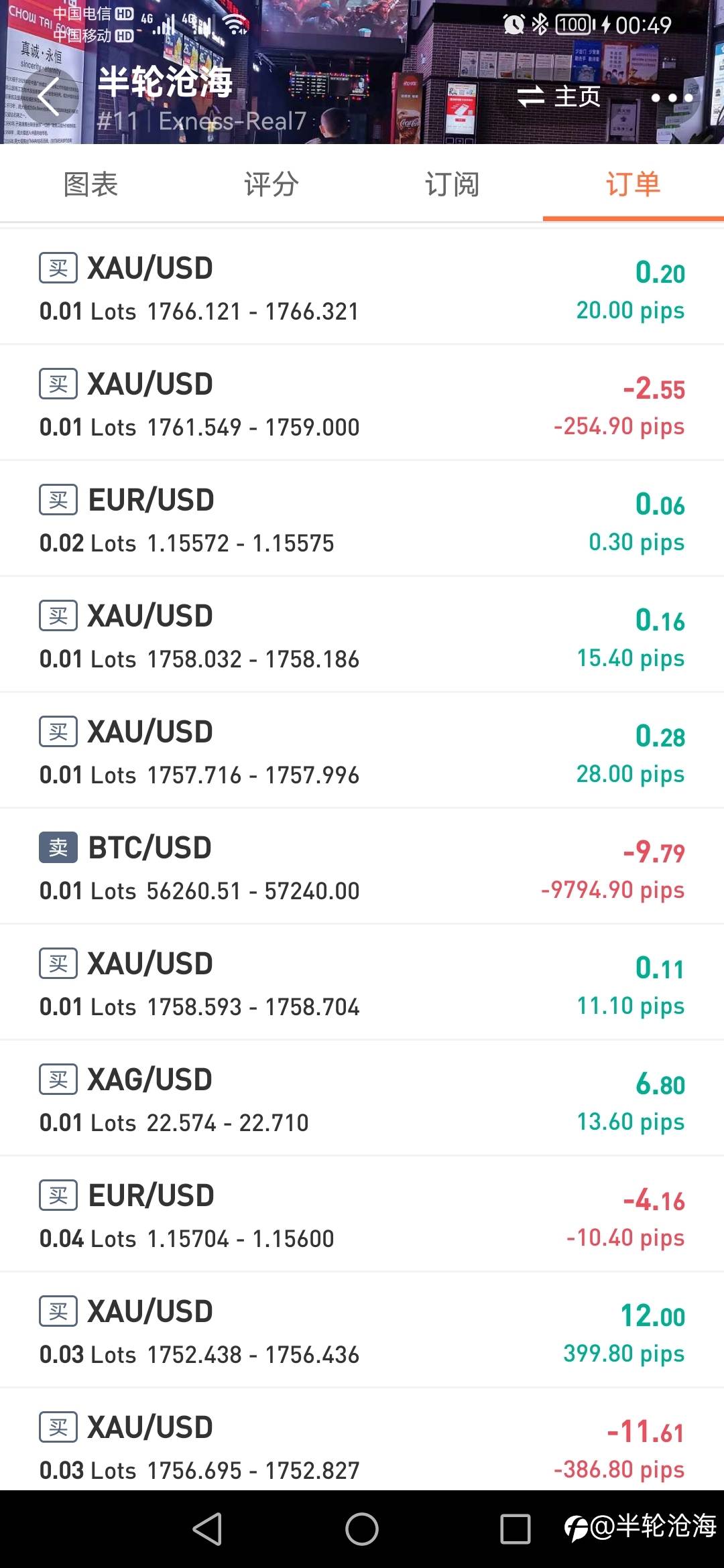
Task: Tap the Android recent apps square
Action: click(516, 1528)
